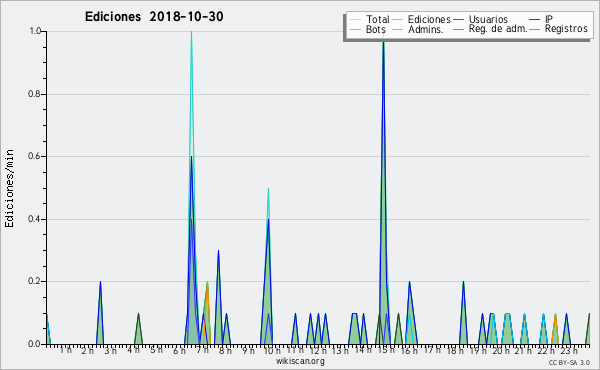Click the '15 h' x-axis label
The width and height of the screenshot is (600, 370).
[x=386, y=350]
